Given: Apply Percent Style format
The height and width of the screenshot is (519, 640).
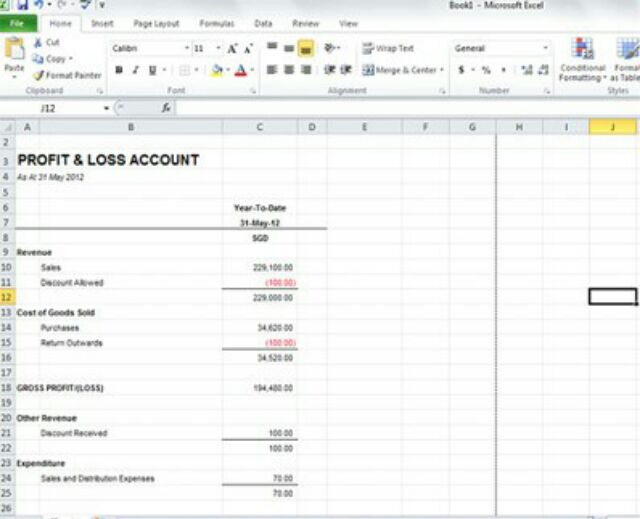Looking at the screenshot, I should (486, 70).
